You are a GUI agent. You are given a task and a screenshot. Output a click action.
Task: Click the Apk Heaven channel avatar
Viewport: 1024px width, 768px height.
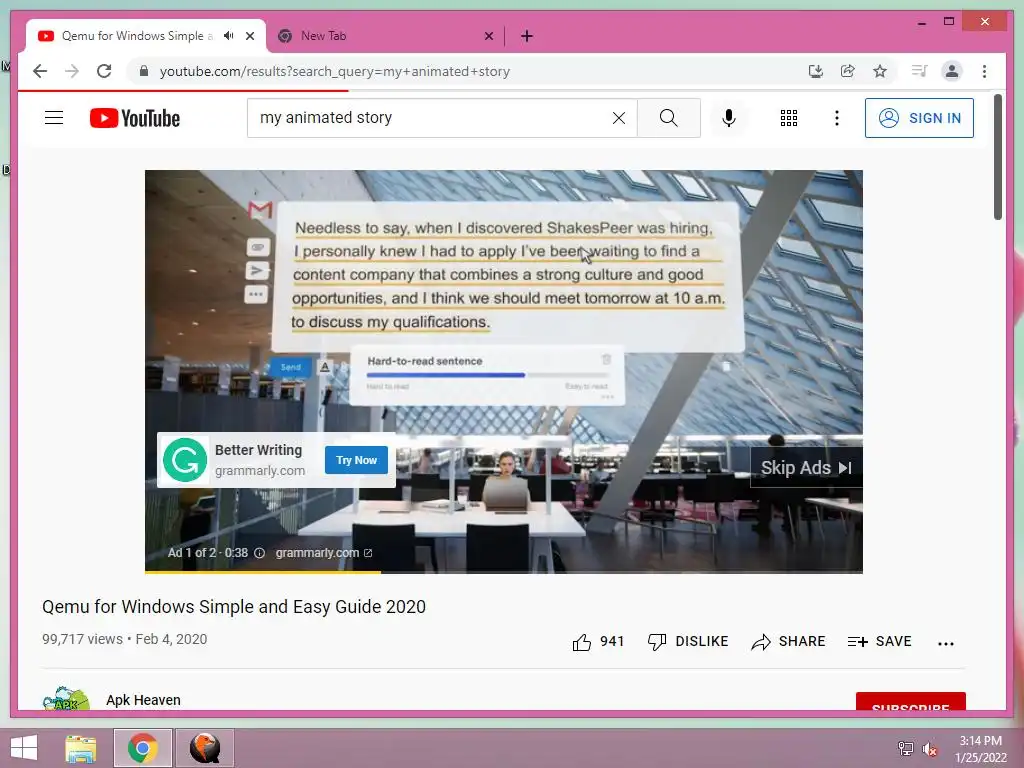tap(65, 698)
